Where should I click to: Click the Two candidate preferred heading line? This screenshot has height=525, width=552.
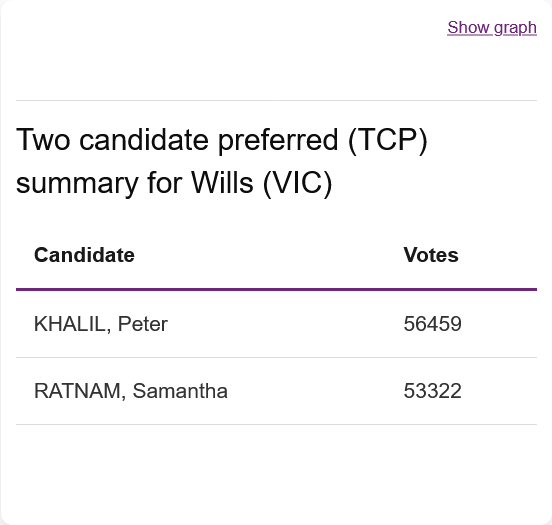(x=222, y=140)
